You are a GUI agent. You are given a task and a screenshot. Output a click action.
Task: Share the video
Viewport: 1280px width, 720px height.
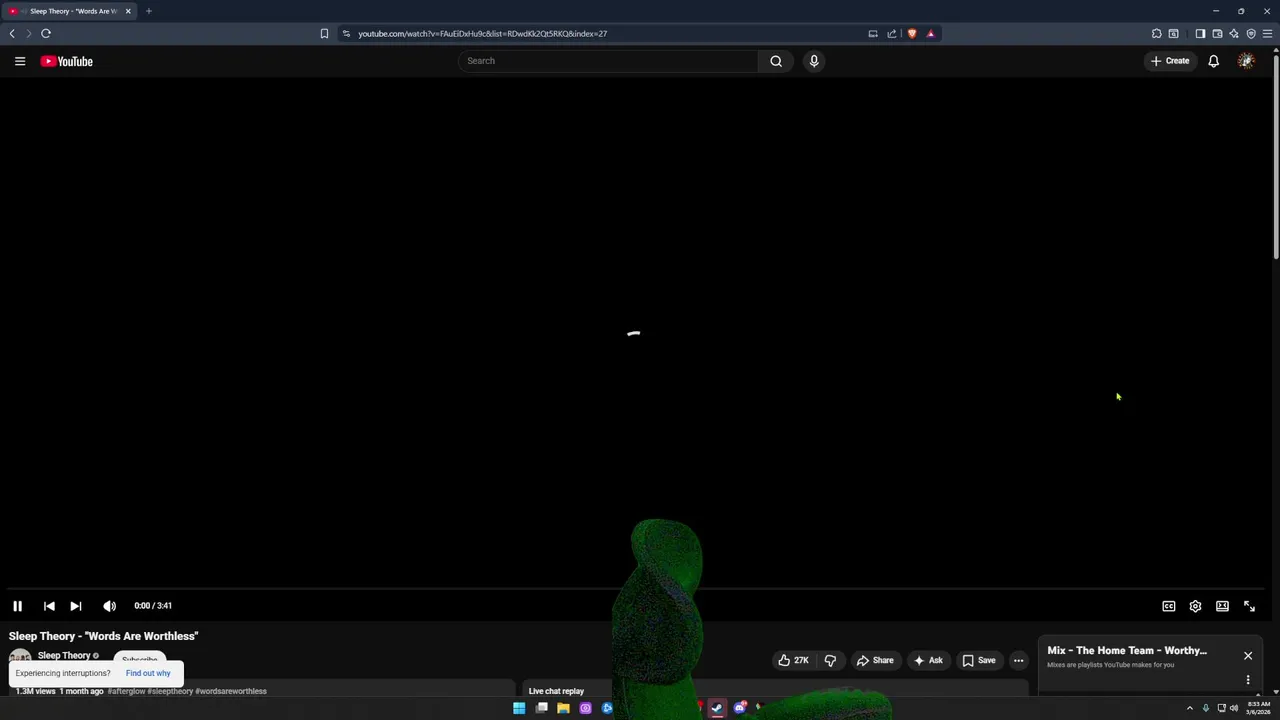[875, 660]
